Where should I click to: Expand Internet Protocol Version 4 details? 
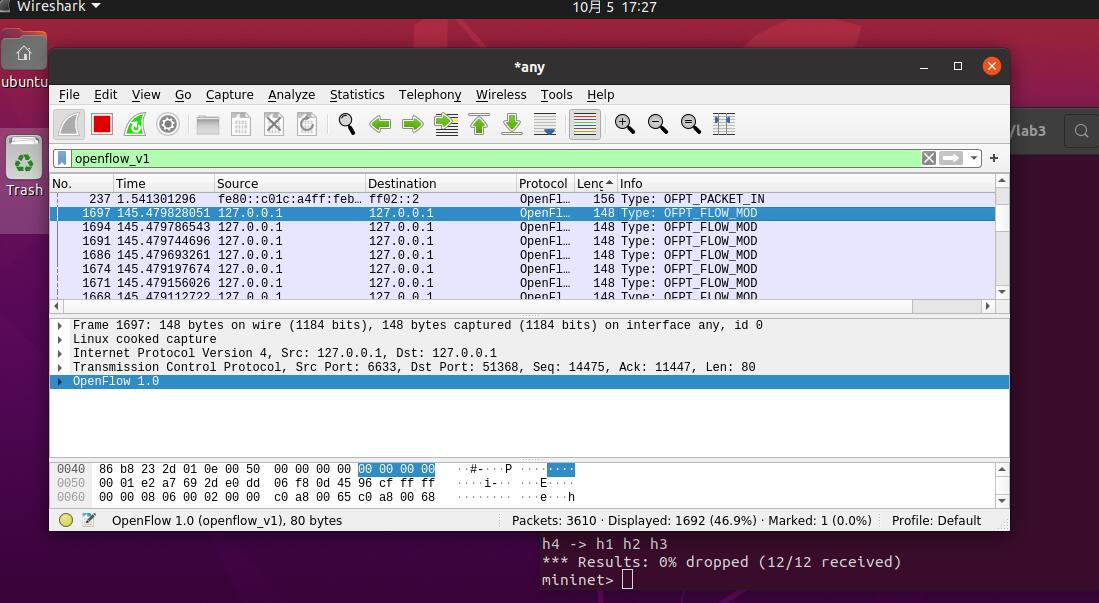[60, 353]
